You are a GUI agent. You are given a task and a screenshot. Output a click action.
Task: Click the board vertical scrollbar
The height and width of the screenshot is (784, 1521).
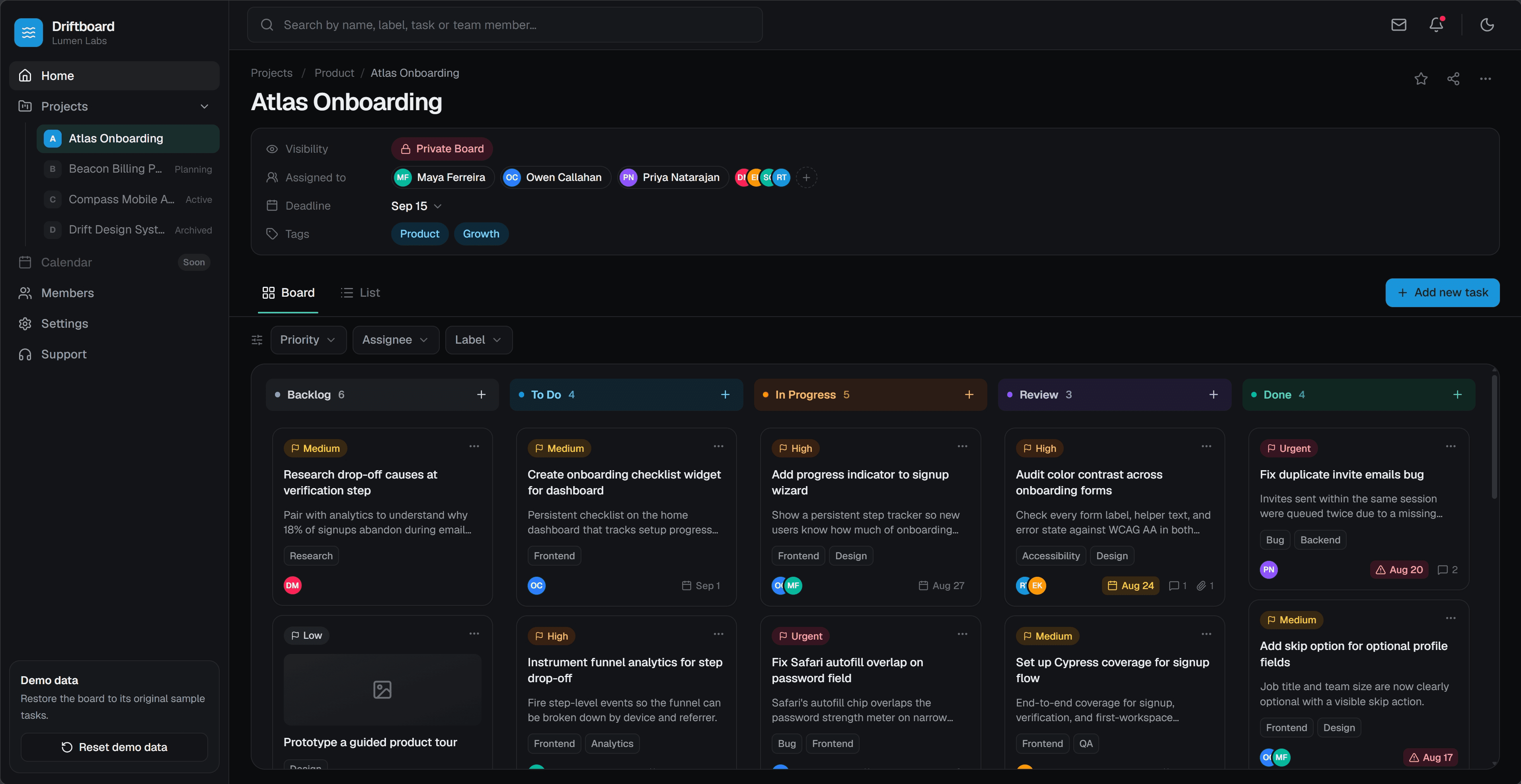pos(1494,437)
